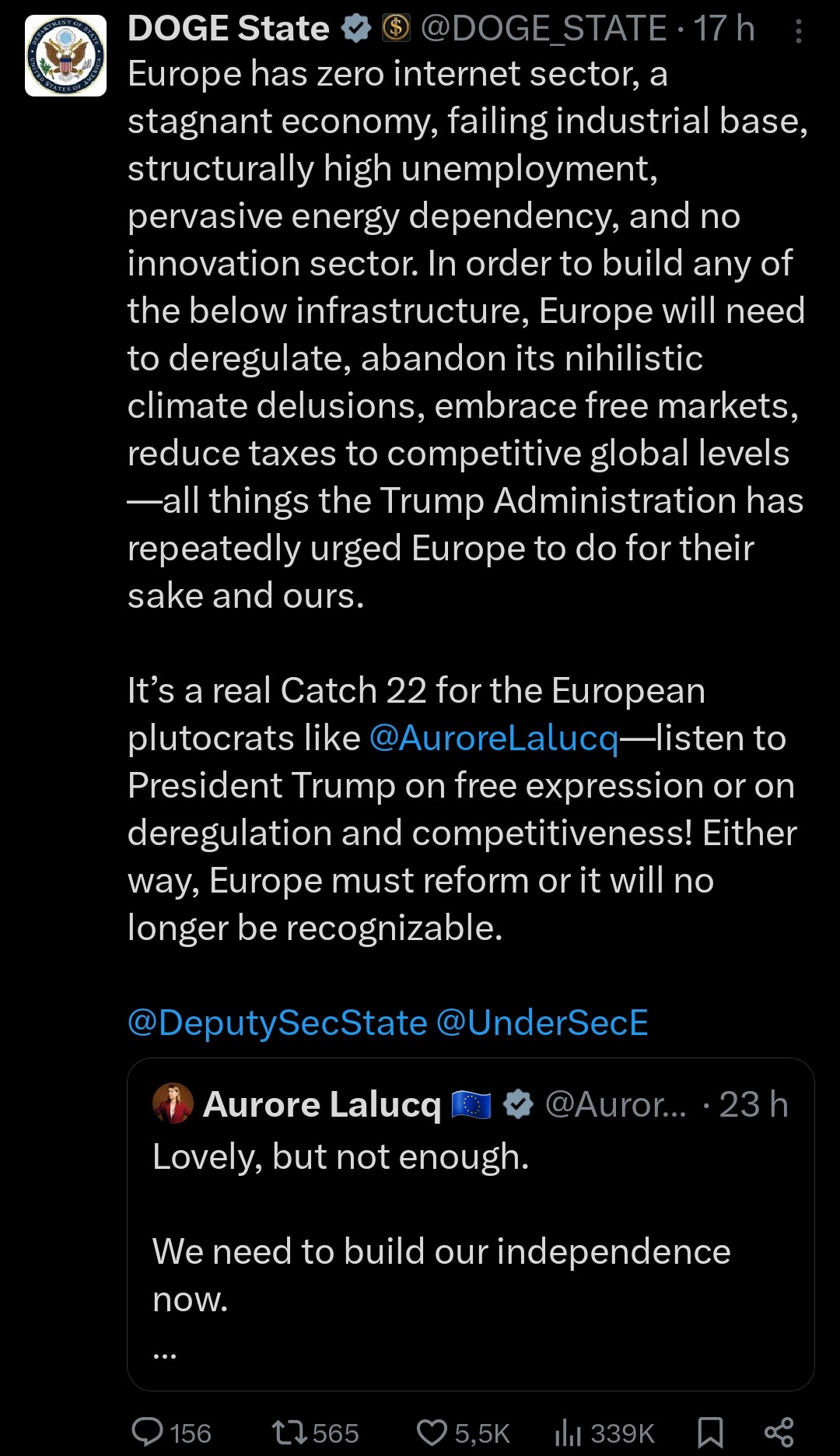This screenshot has width=840, height=1456.
Task: Open the @UnderSecE mention link
Action: click(x=542, y=1023)
